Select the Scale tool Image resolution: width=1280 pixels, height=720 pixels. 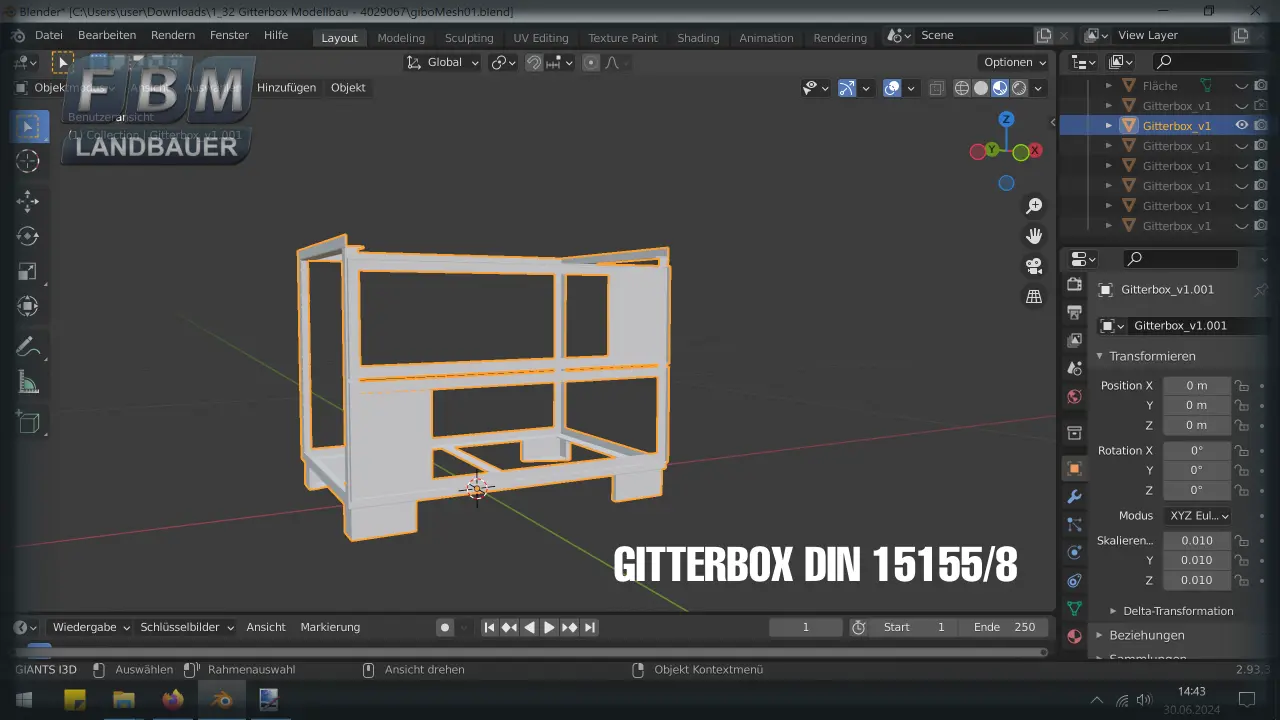(28, 271)
